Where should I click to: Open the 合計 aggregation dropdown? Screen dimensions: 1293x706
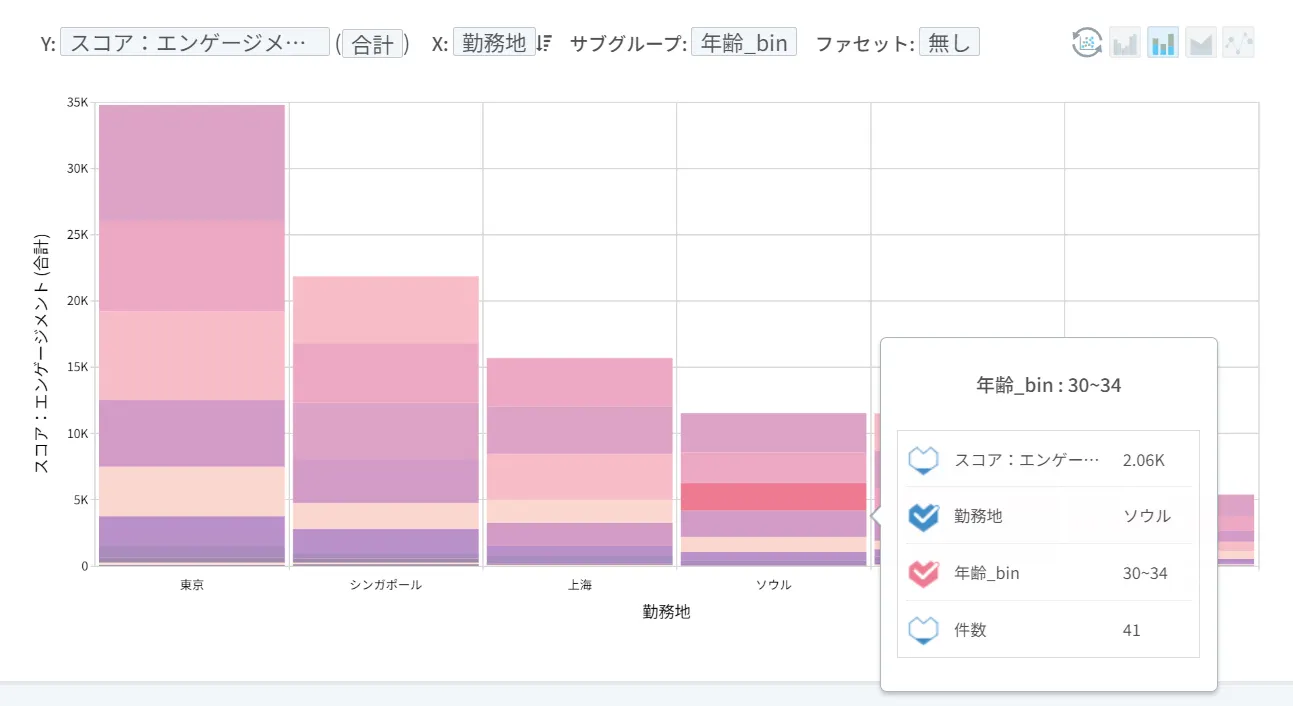tap(373, 43)
